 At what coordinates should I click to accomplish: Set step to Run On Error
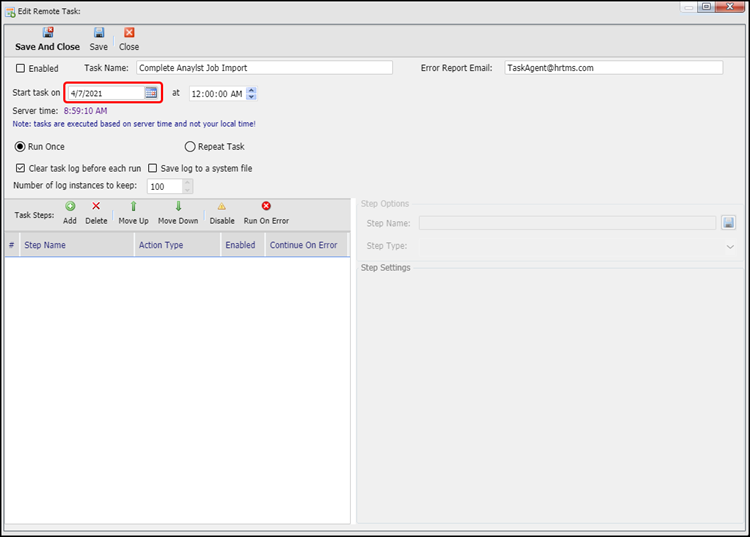pos(266,213)
